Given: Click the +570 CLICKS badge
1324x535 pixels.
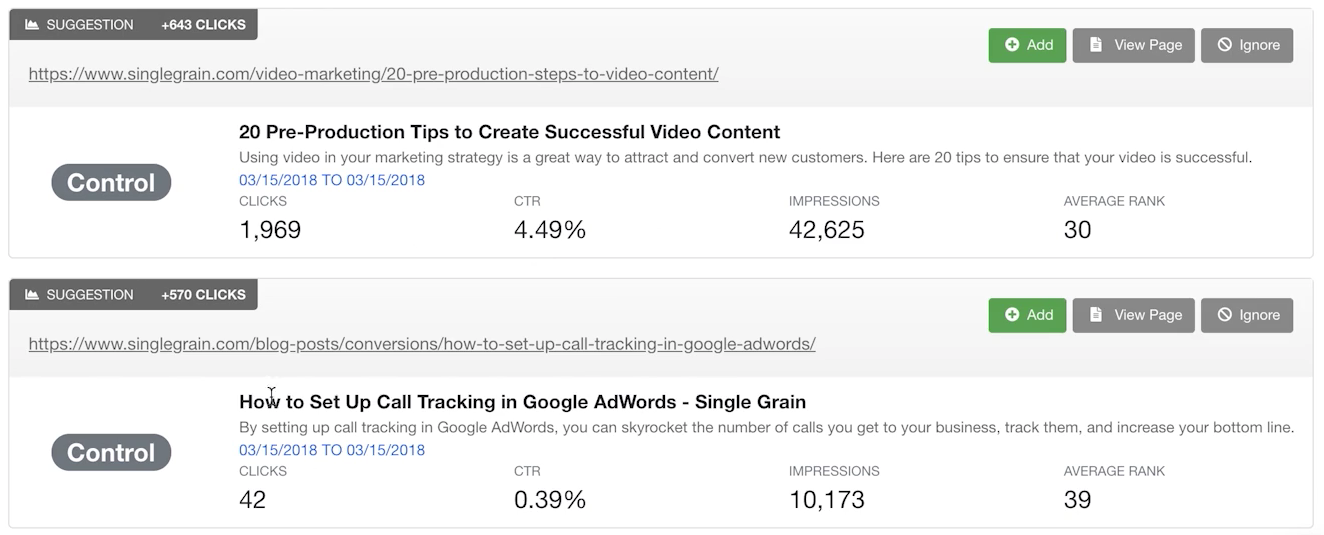Looking at the screenshot, I should click(x=203, y=295).
